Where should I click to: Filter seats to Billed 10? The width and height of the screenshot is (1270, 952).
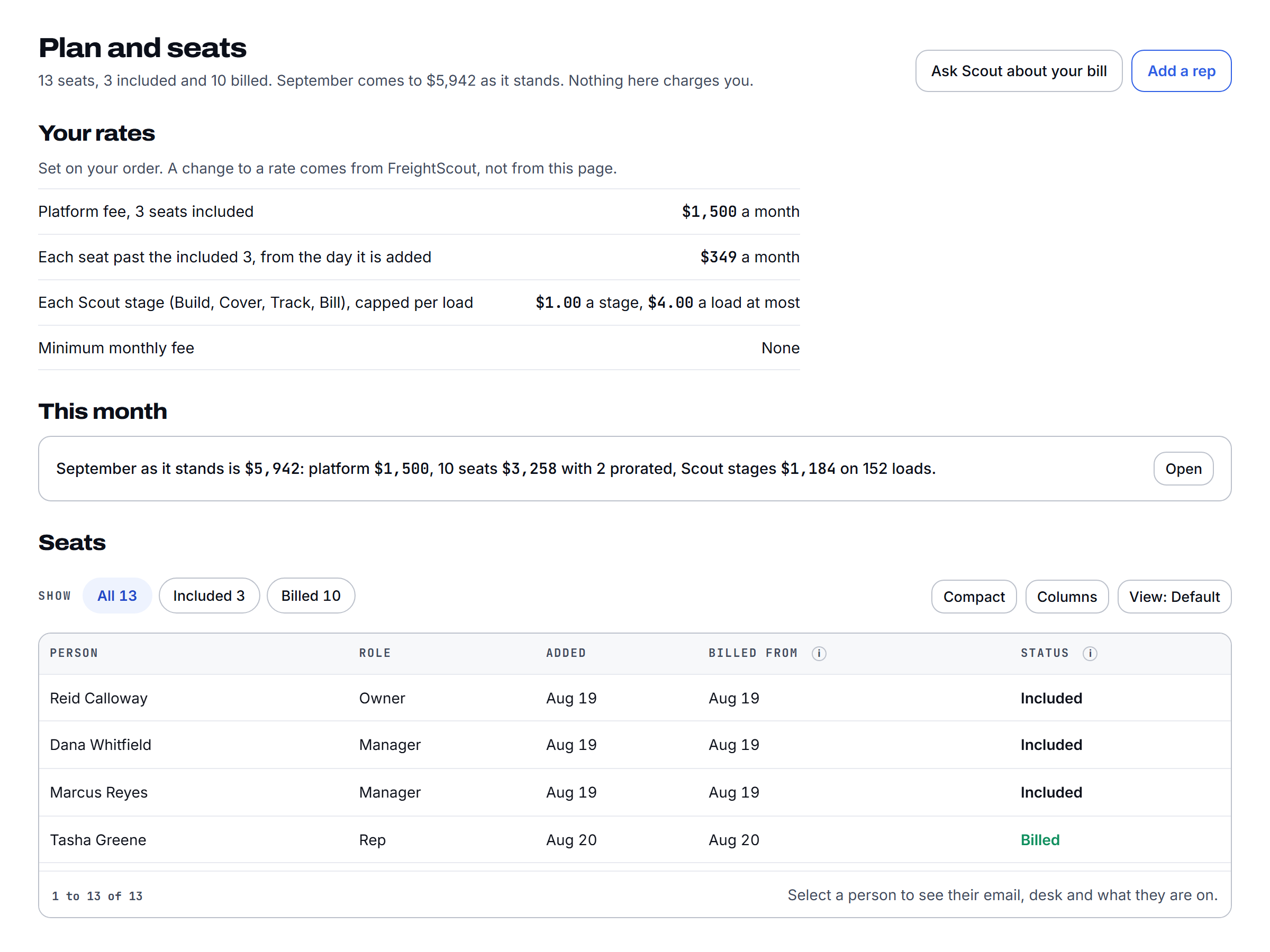pyautogui.click(x=311, y=595)
